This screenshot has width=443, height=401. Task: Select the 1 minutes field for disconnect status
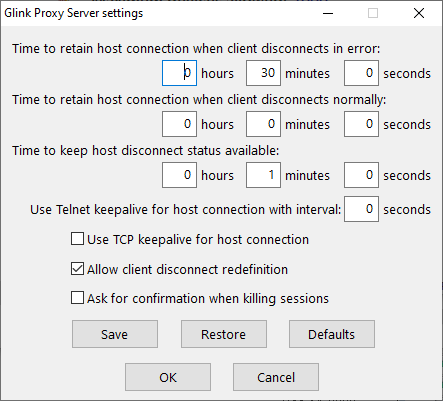coord(263,175)
